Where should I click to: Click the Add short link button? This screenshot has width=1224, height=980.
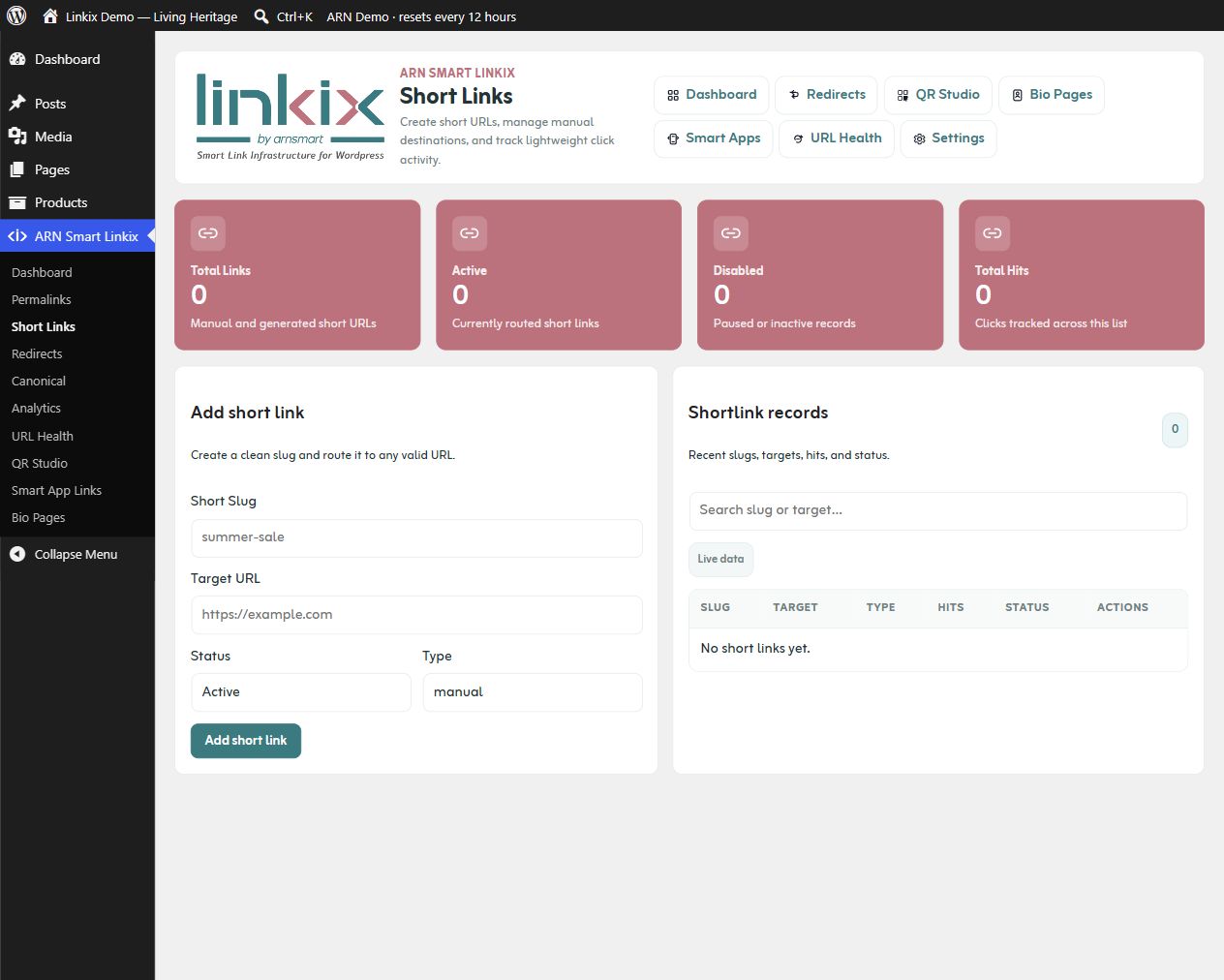(x=246, y=741)
